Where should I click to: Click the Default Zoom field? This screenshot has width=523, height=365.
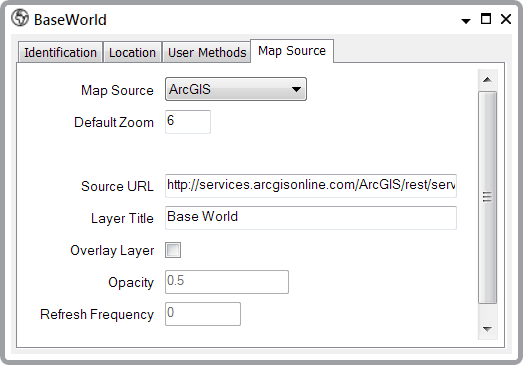pos(188,122)
